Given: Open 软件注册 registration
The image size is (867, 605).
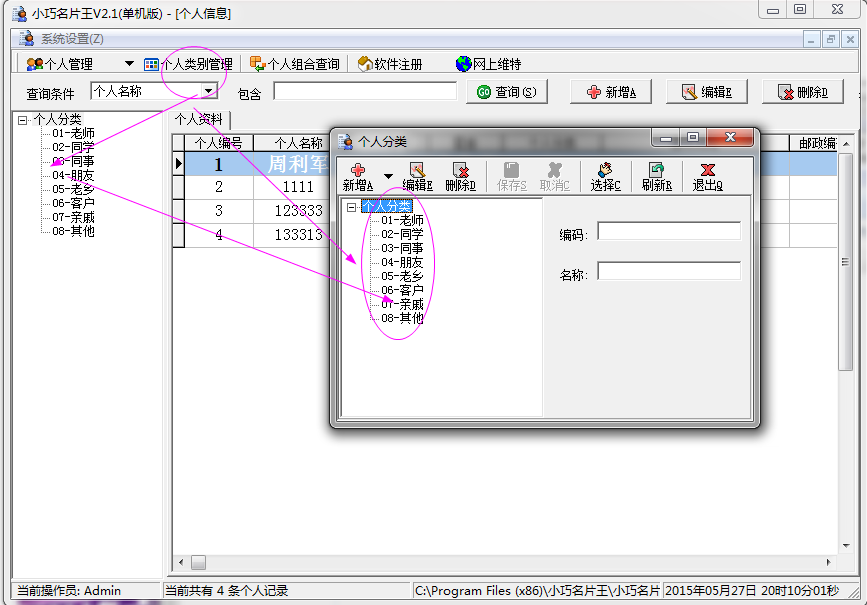Looking at the screenshot, I should [x=390, y=64].
